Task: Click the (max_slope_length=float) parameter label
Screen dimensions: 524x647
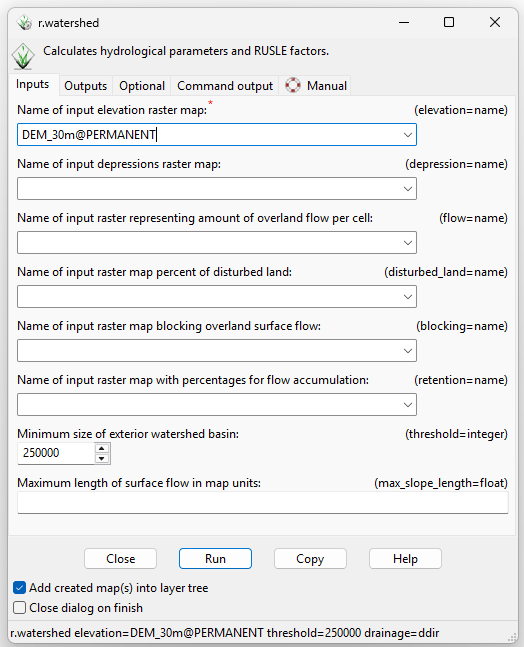Action: [441, 483]
